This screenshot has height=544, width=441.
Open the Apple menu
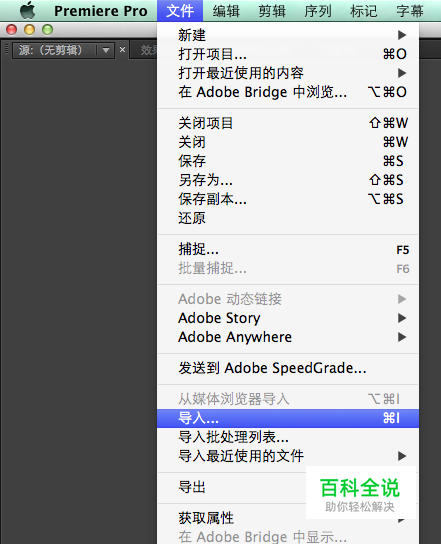pos(28,10)
